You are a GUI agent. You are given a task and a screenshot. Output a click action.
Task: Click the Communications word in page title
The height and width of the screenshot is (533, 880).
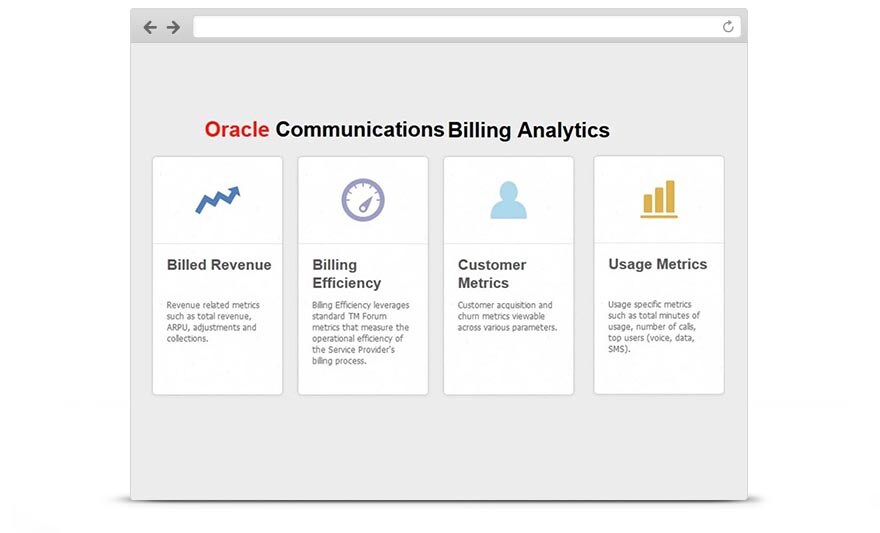coord(359,130)
